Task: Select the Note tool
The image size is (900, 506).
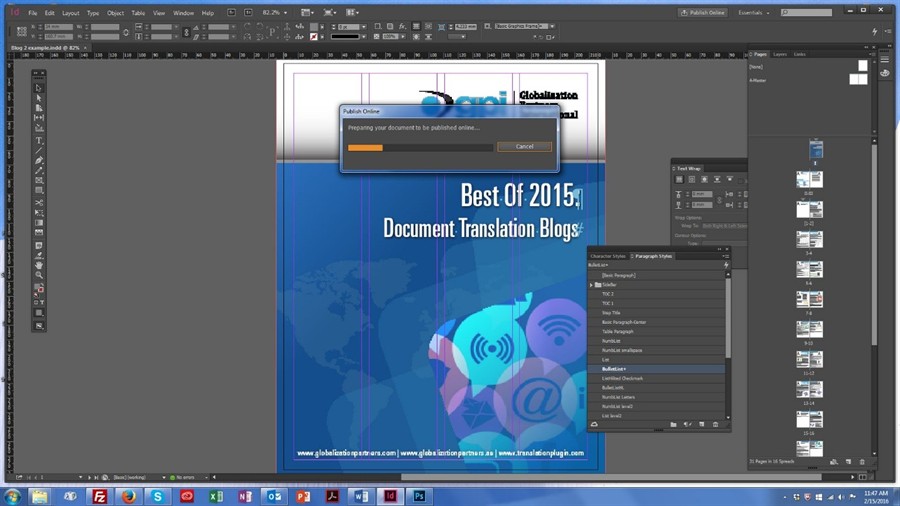Action: [x=38, y=246]
